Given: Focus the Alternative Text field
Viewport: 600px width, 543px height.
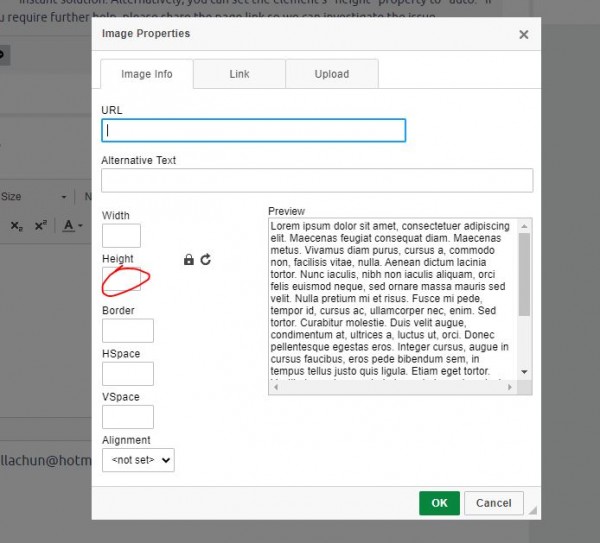Looking at the screenshot, I should pos(317,180).
